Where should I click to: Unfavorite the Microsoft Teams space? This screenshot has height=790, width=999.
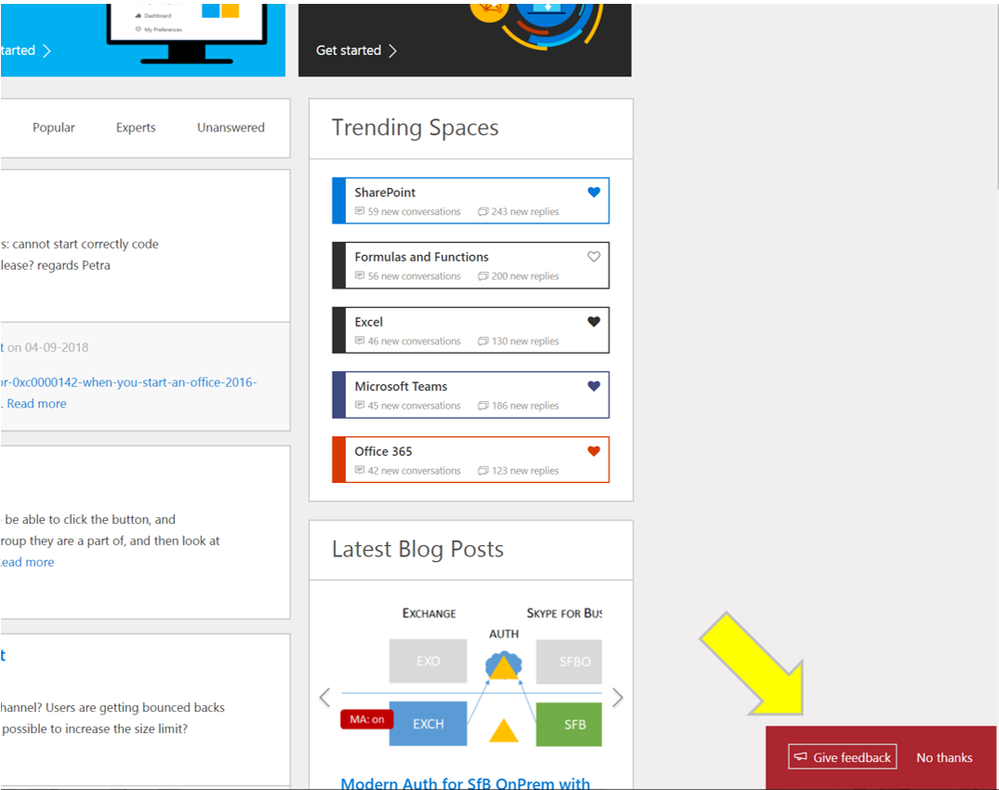click(x=593, y=386)
